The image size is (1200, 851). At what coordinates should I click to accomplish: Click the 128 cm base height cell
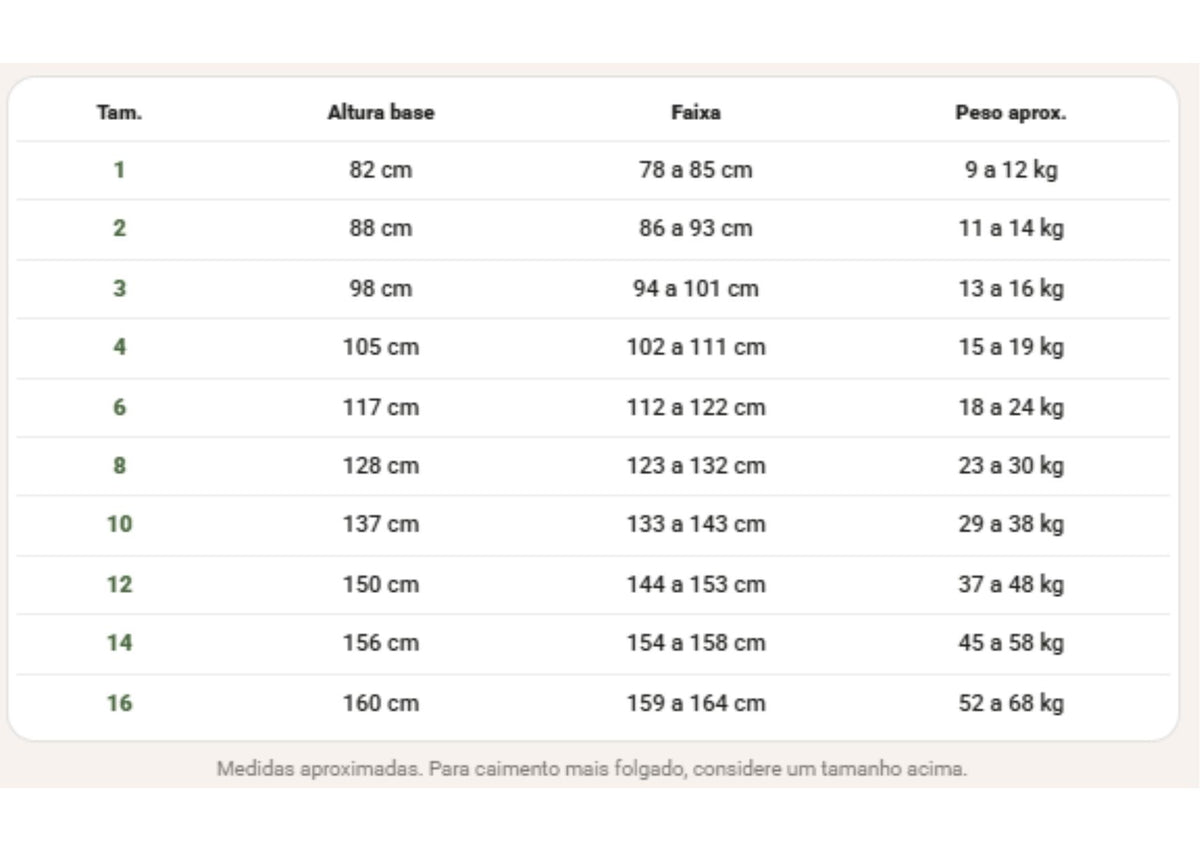pyautogui.click(x=381, y=466)
